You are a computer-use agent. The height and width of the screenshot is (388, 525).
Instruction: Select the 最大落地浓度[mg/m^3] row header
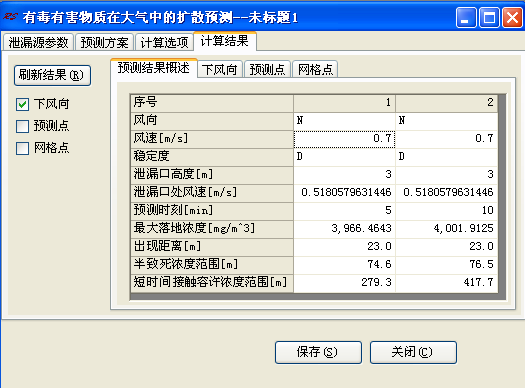pos(212,229)
